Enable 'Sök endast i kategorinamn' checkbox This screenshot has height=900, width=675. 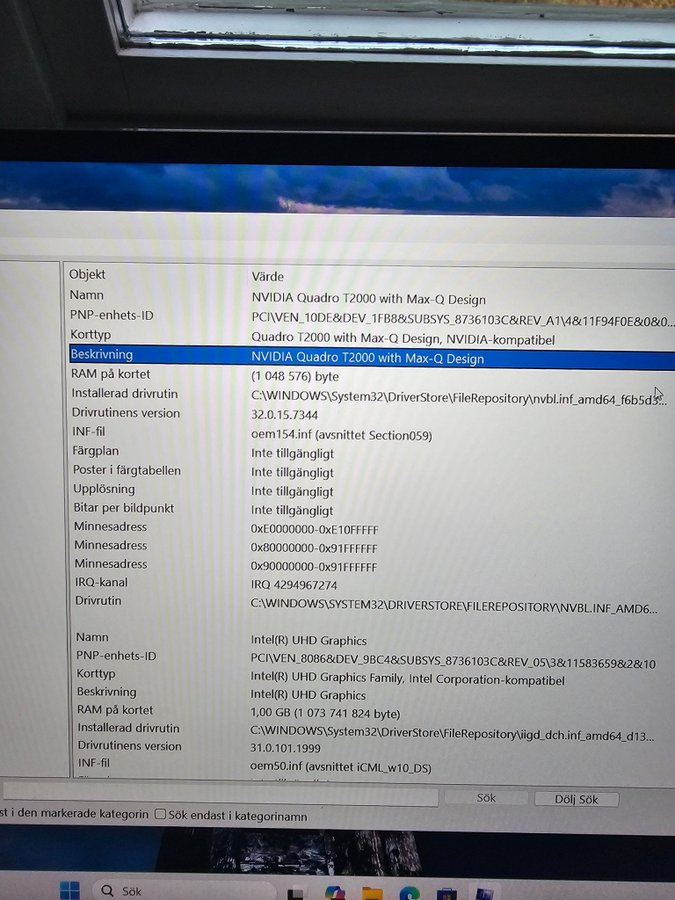(x=160, y=815)
